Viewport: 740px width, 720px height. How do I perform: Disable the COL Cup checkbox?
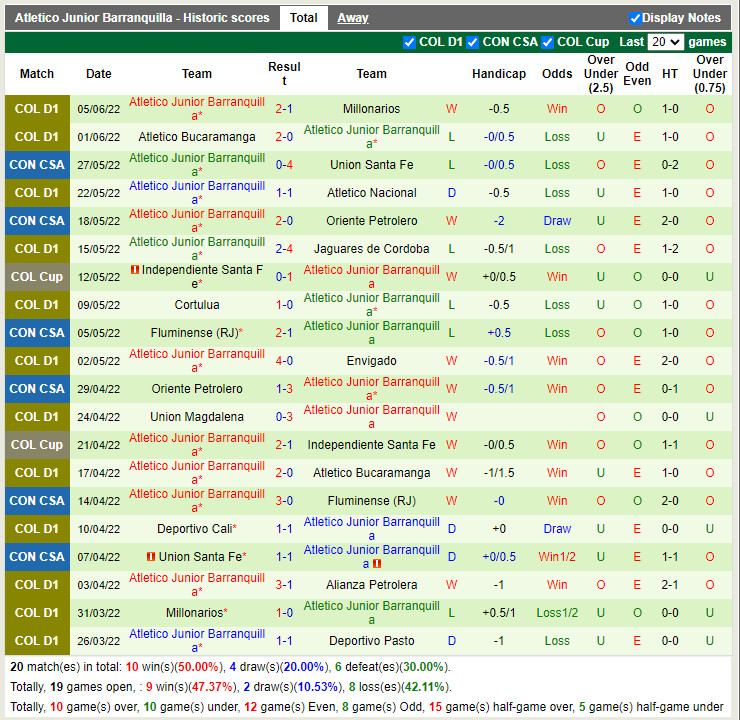tap(547, 42)
